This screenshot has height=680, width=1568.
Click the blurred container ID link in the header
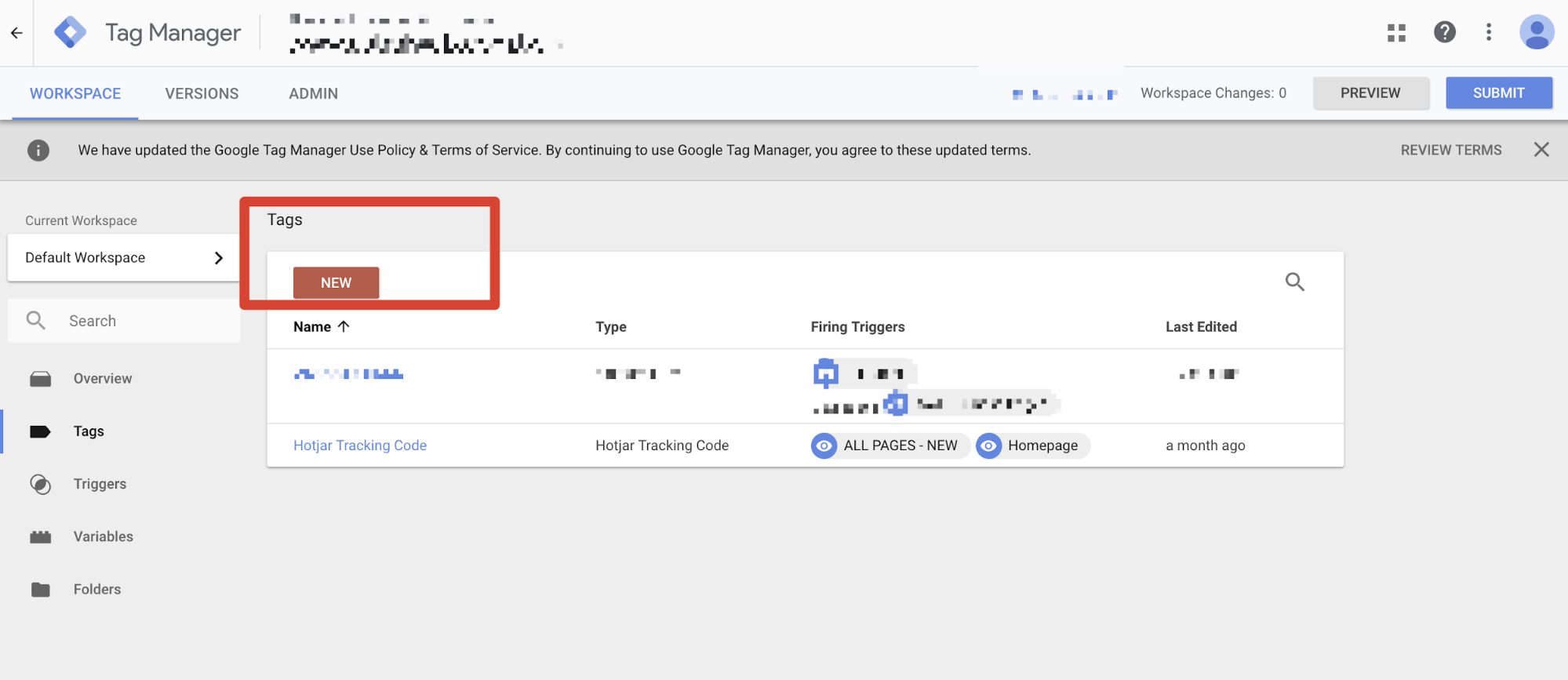[1064, 95]
